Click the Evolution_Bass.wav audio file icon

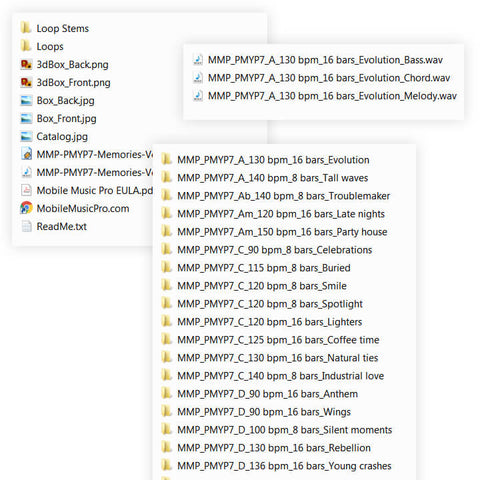pyautogui.click(x=198, y=60)
